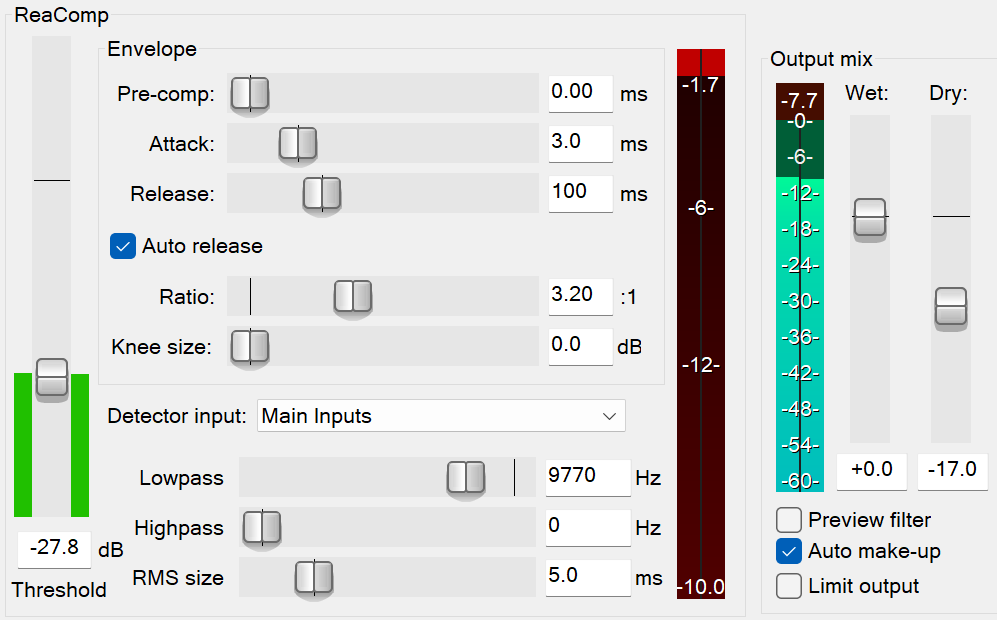Enable the Limit output checkbox

click(788, 586)
